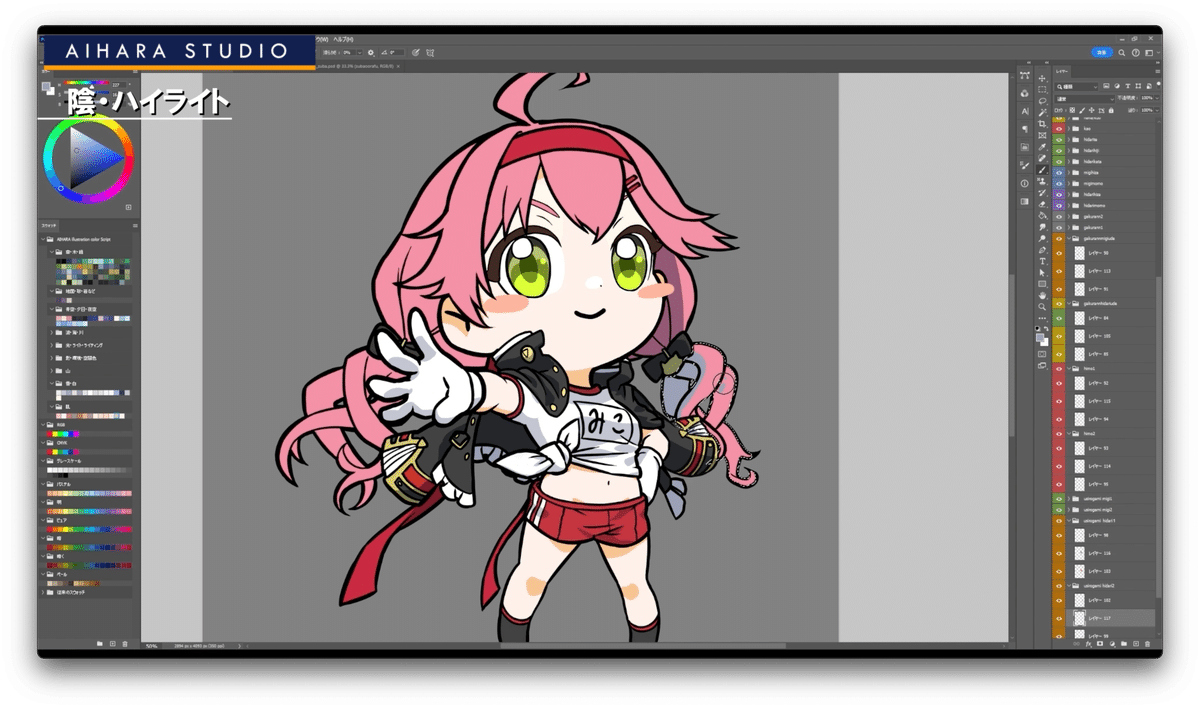The width and height of the screenshot is (1200, 708).
Task: Create new adjustment layer icon
Action: pyautogui.click(x=1111, y=644)
